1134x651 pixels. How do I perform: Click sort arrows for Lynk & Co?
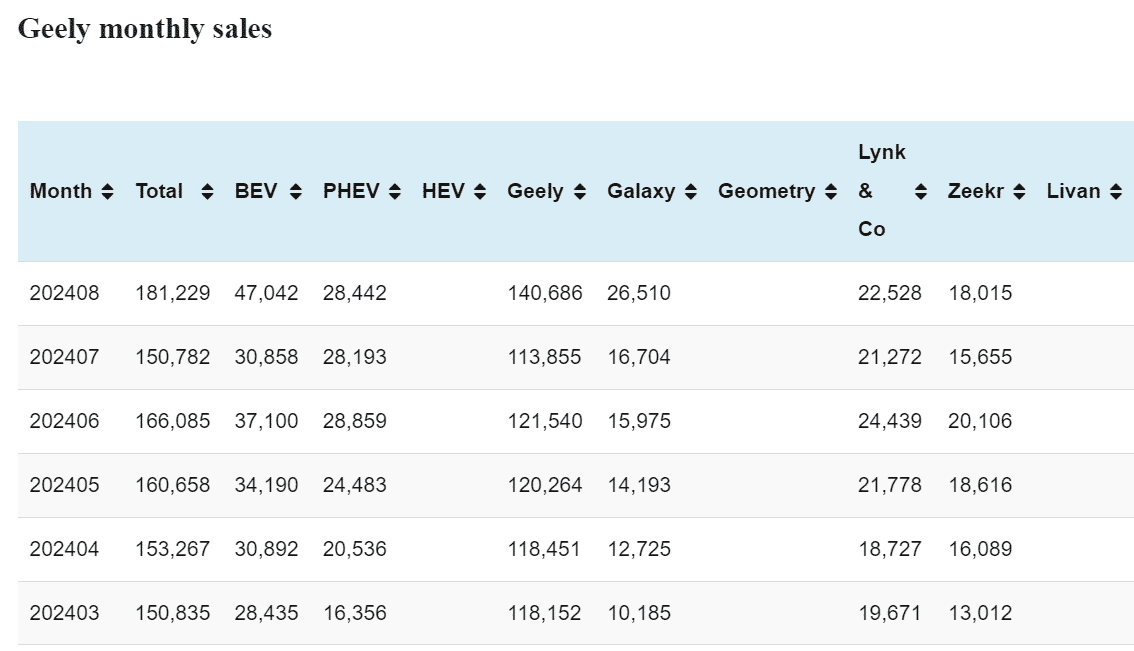(x=921, y=192)
